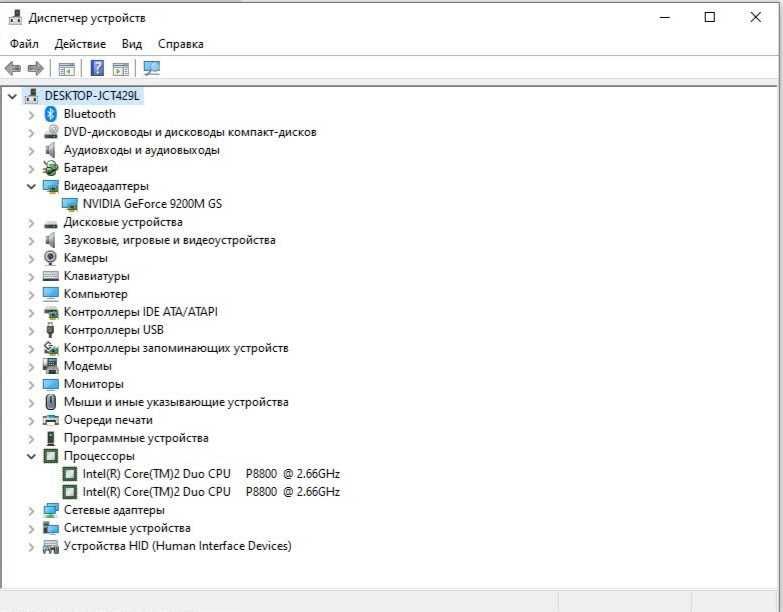783x612 pixels.
Task: Select the second Intel Core 2 Duo P8800 entry
Action: [x=211, y=492]
